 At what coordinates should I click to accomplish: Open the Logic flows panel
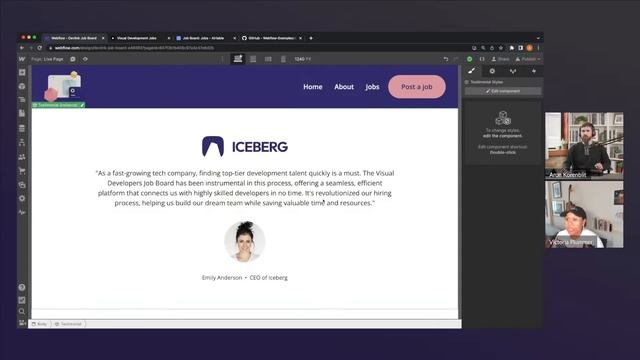click(22, 142)
